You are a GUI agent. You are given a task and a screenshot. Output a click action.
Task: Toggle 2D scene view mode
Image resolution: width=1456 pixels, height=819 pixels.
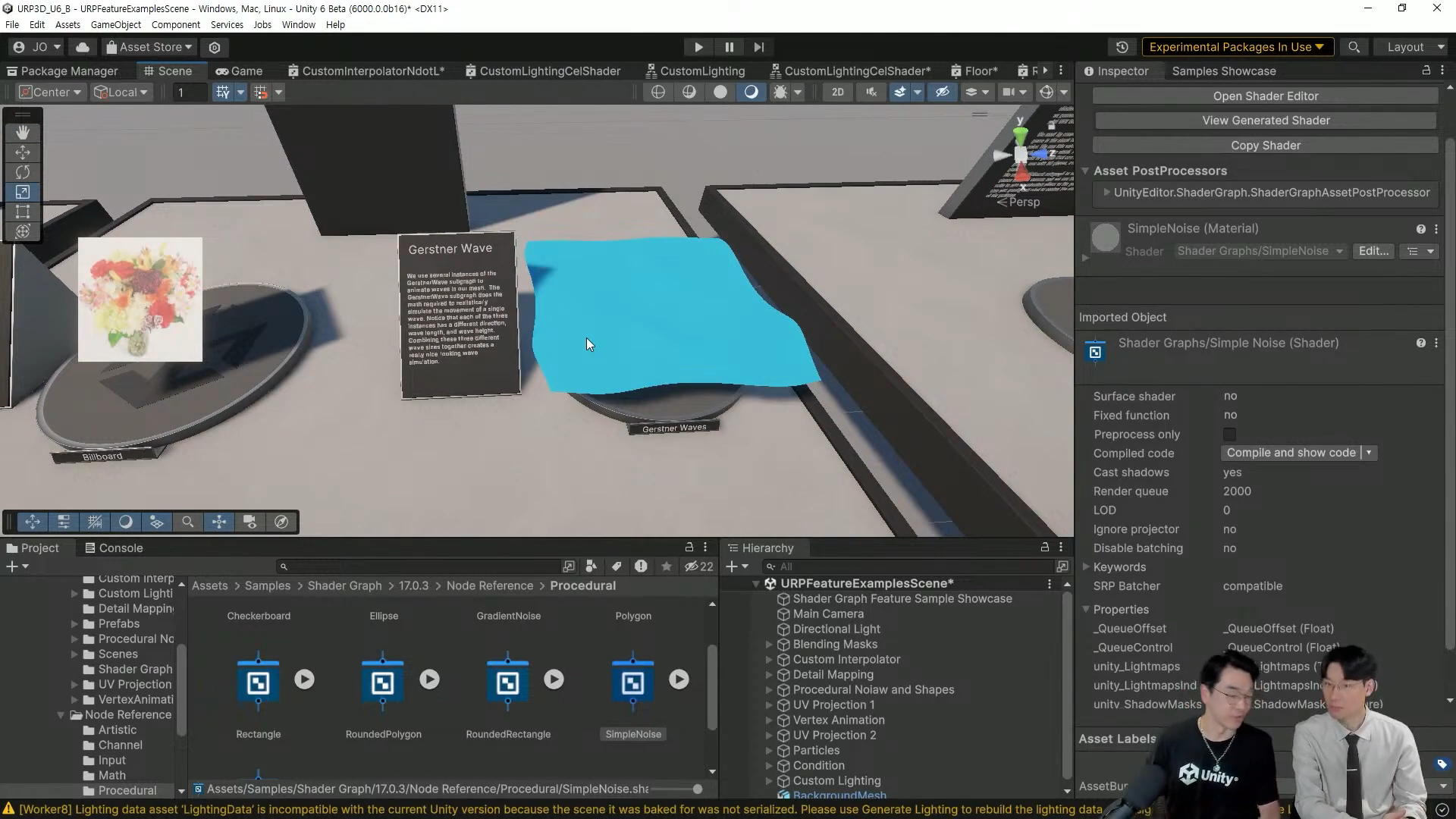[x=837, y=92]
